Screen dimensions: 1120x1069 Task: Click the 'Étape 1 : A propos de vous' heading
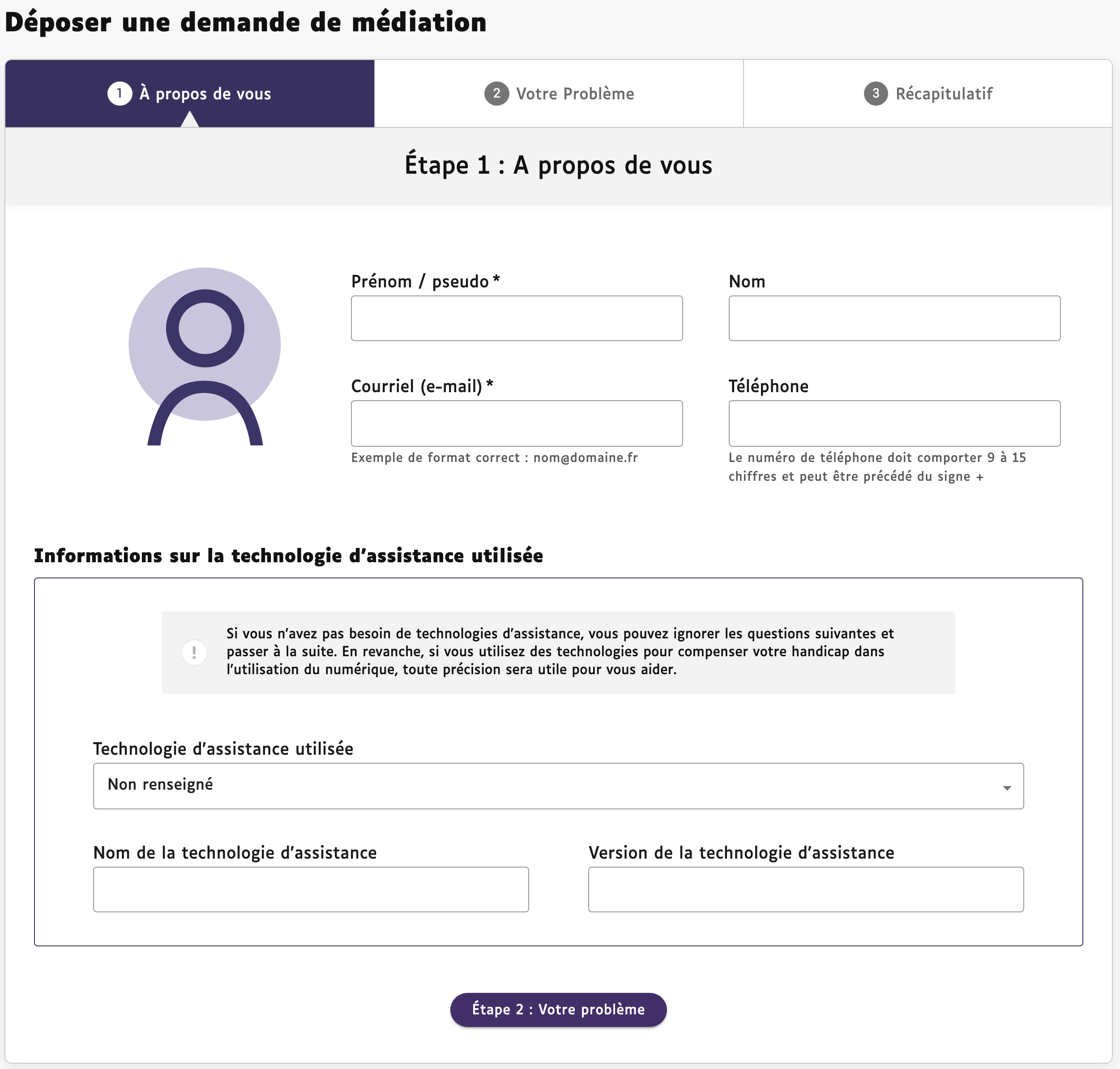558,165
